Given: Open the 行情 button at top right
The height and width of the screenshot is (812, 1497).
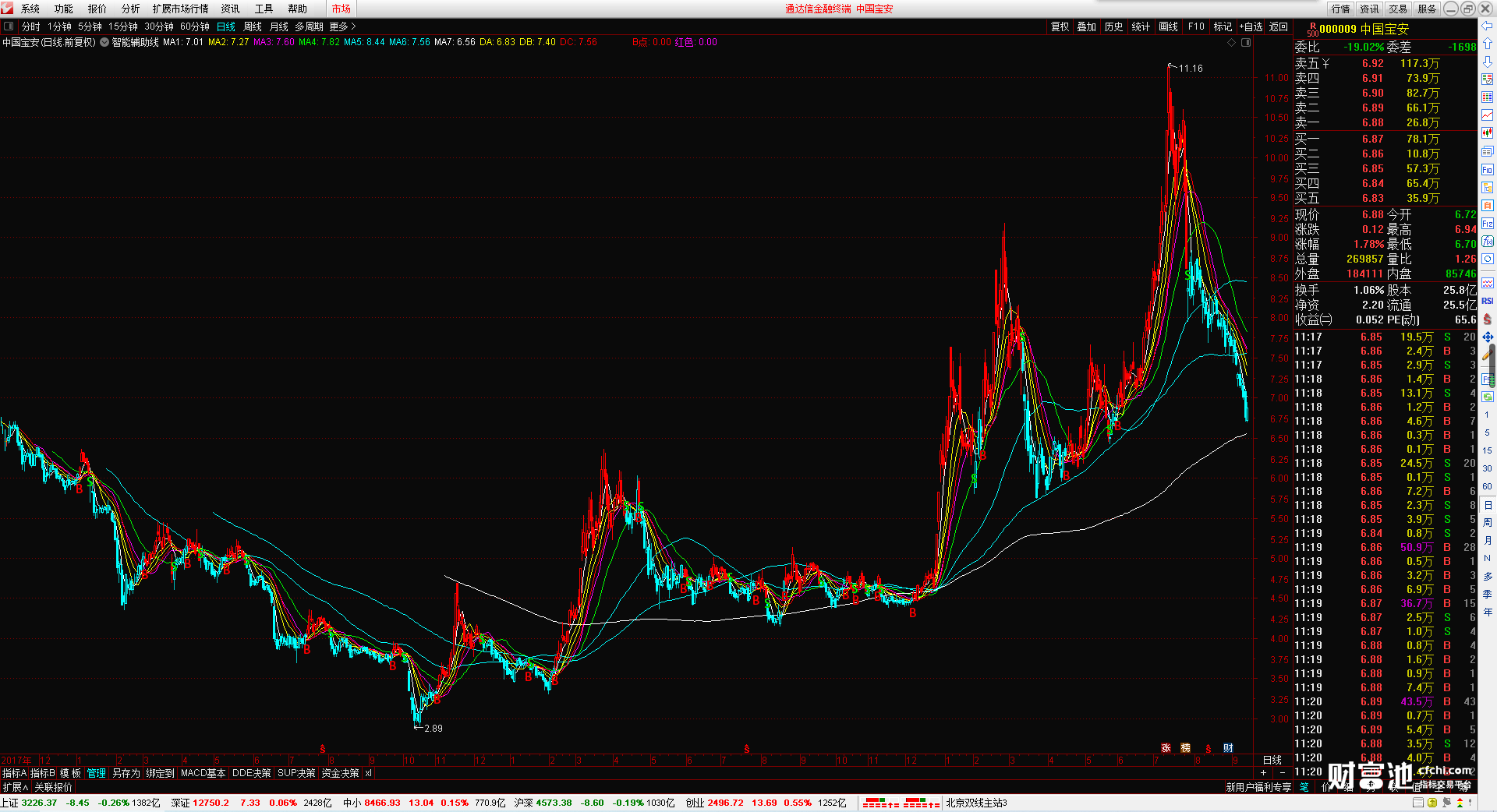Looking at the screenshot, I should [x=1341, y=9].
